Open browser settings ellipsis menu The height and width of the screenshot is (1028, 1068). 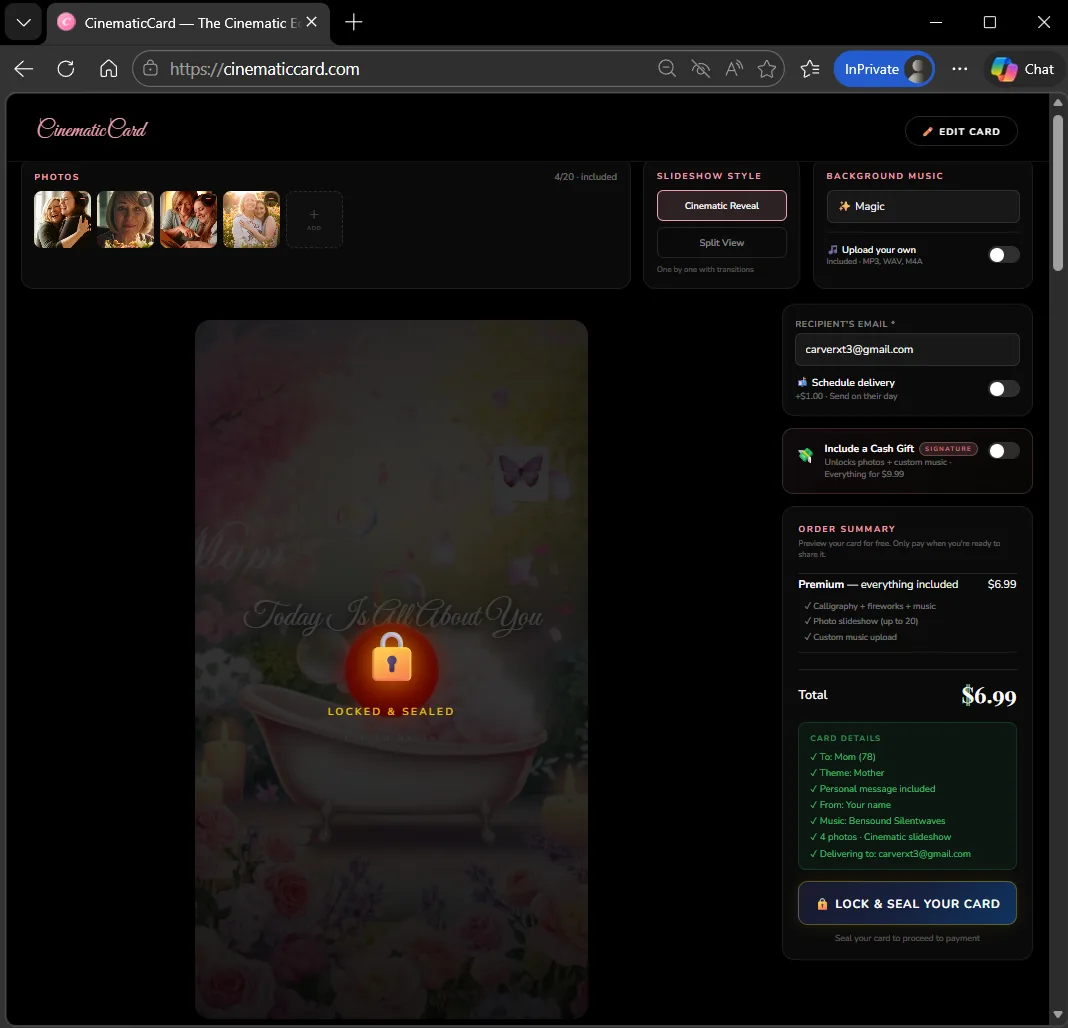pos(960,69)
